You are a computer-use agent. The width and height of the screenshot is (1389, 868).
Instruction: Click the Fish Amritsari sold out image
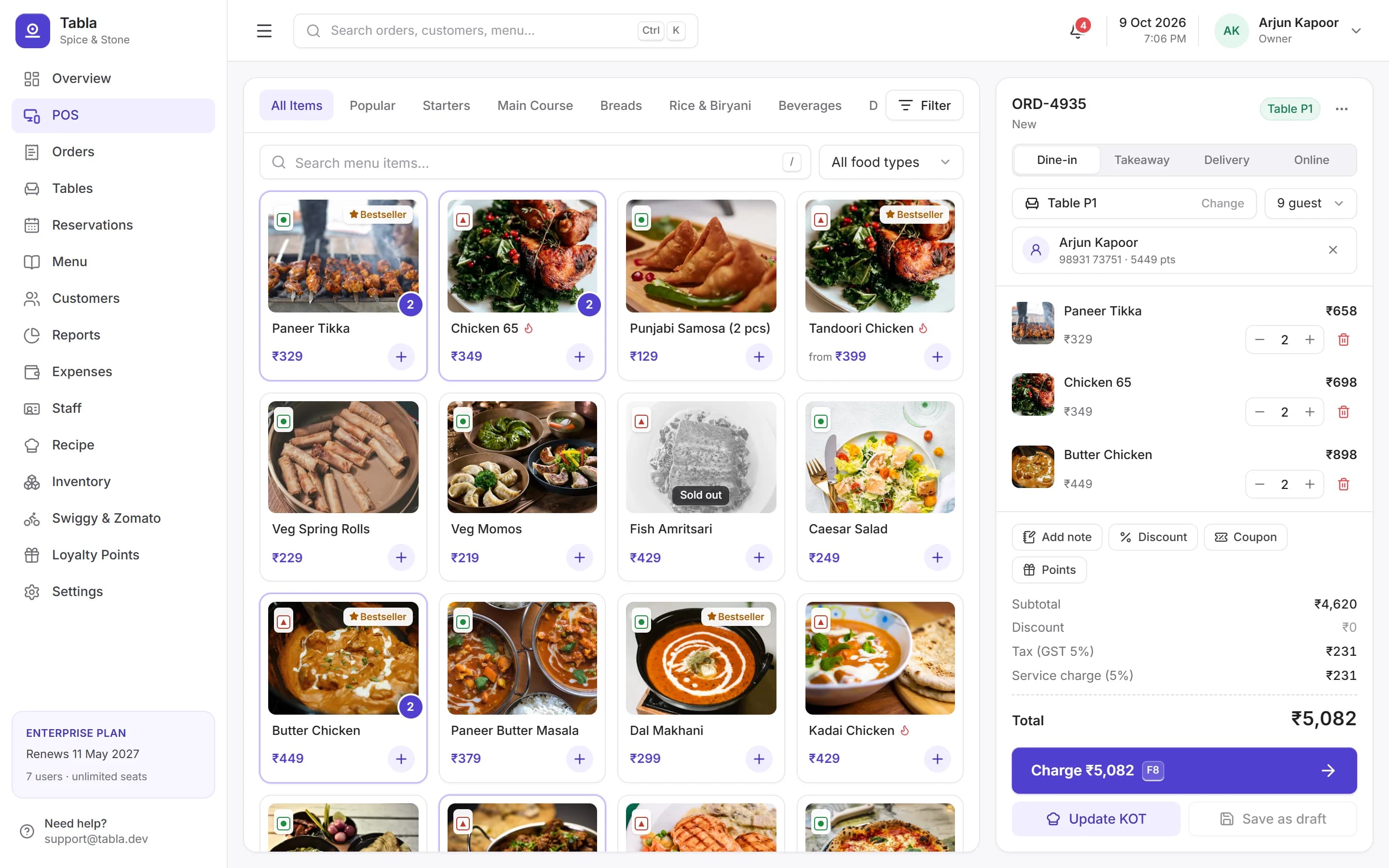(x=701, y=457)
